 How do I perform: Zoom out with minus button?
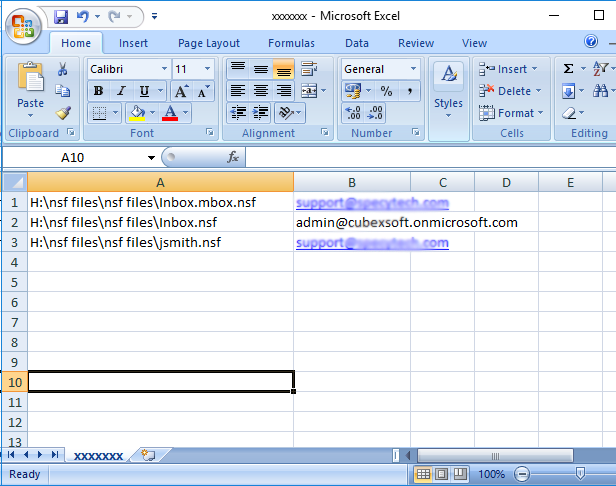pos(522,474)
